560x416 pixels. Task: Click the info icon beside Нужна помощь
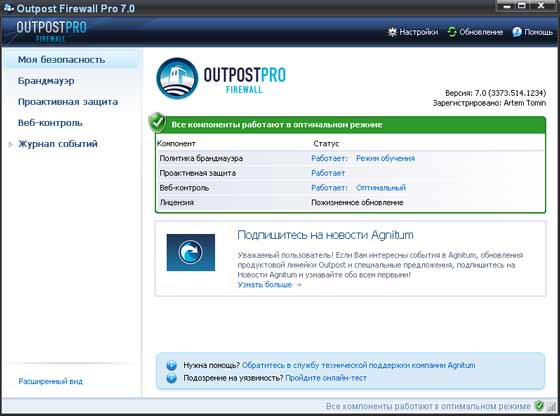171,365
